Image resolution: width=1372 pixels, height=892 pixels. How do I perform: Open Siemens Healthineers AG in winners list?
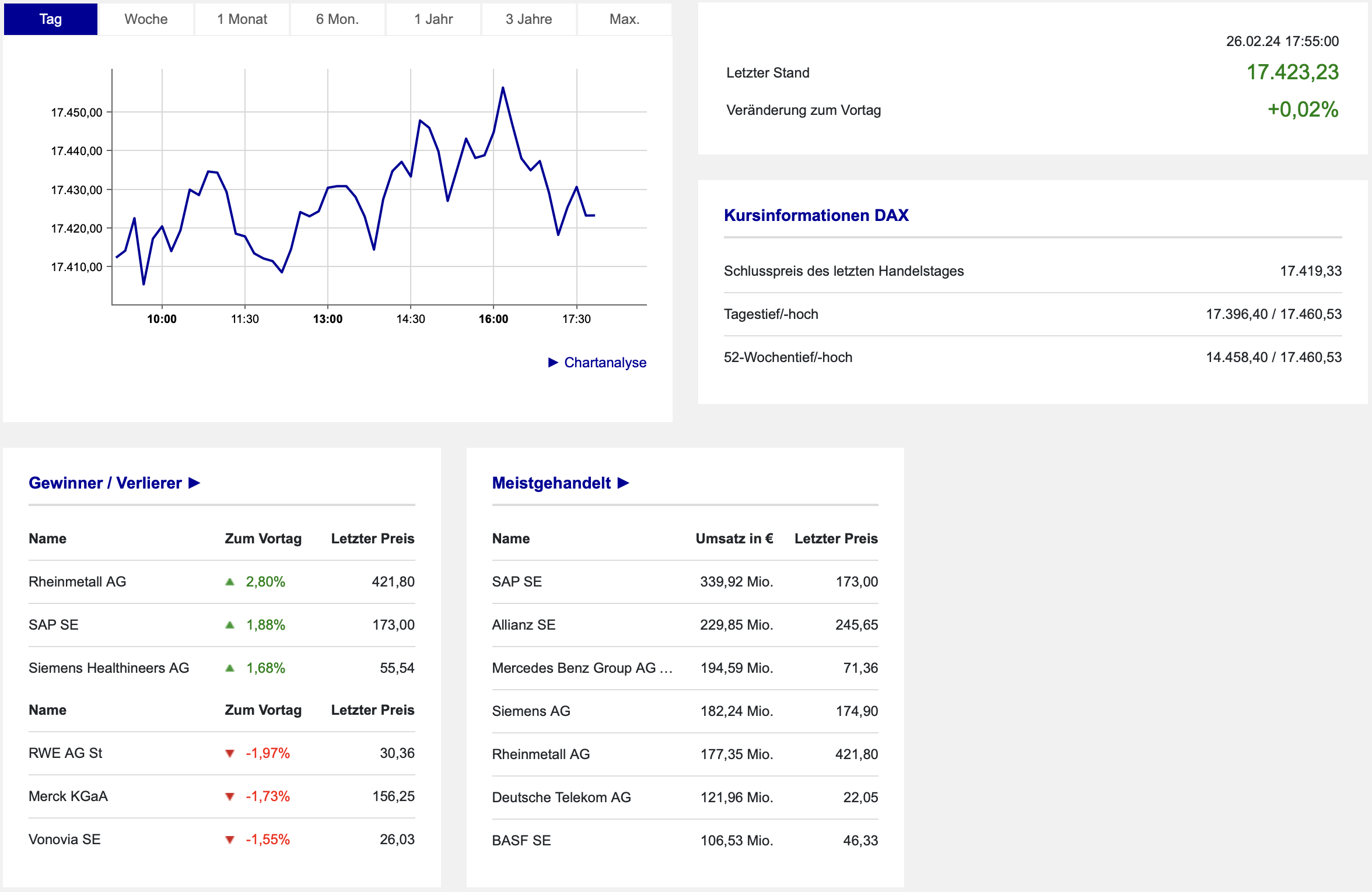pos(109,668)
